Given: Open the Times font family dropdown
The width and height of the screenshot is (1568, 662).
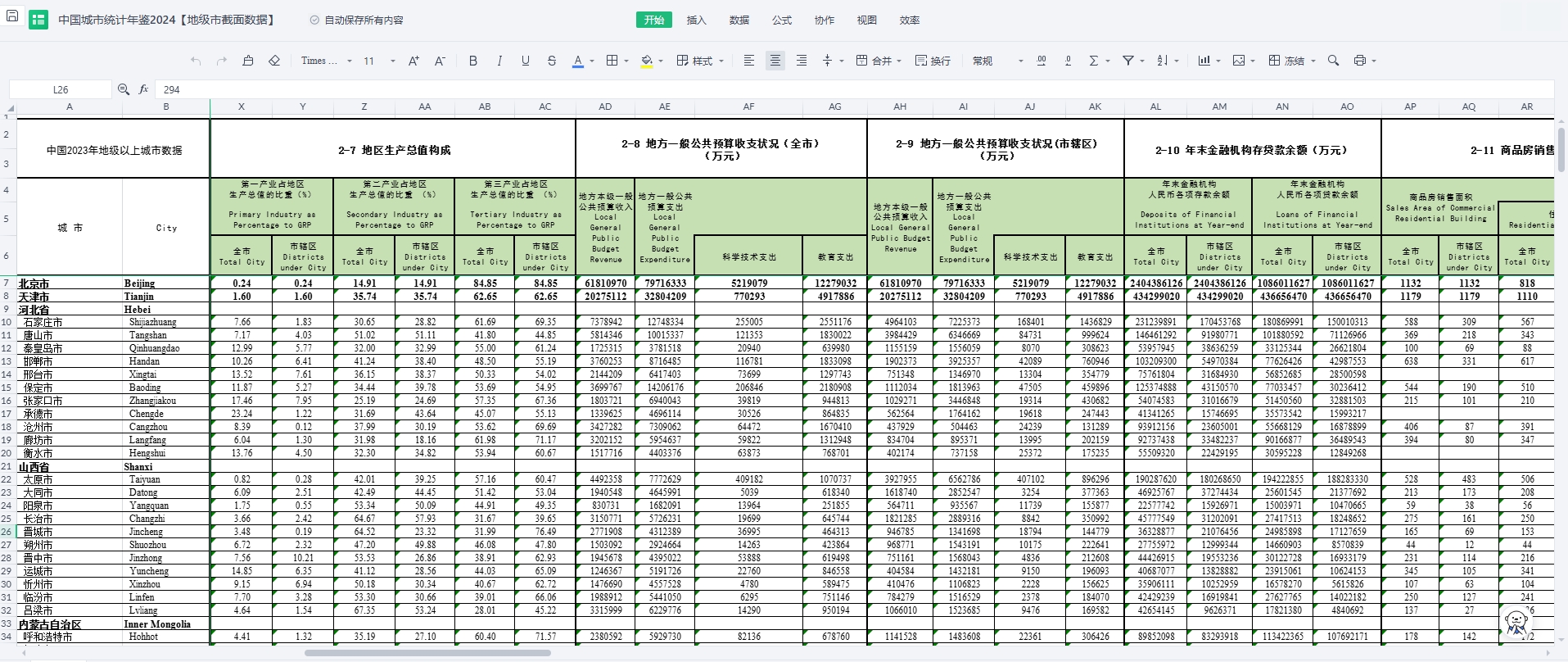Looking at the screenshot, I should coord(326,61).
